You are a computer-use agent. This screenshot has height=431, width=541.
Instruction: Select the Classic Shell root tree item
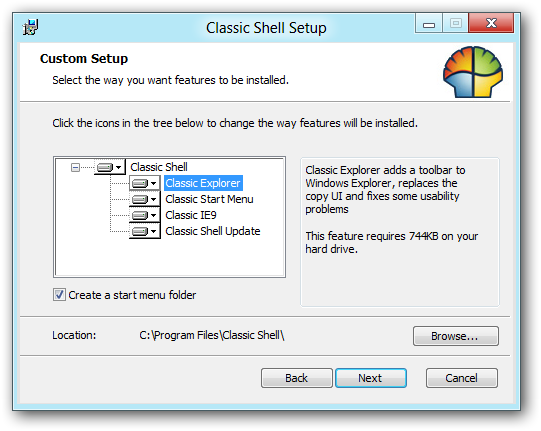[159, 167]
